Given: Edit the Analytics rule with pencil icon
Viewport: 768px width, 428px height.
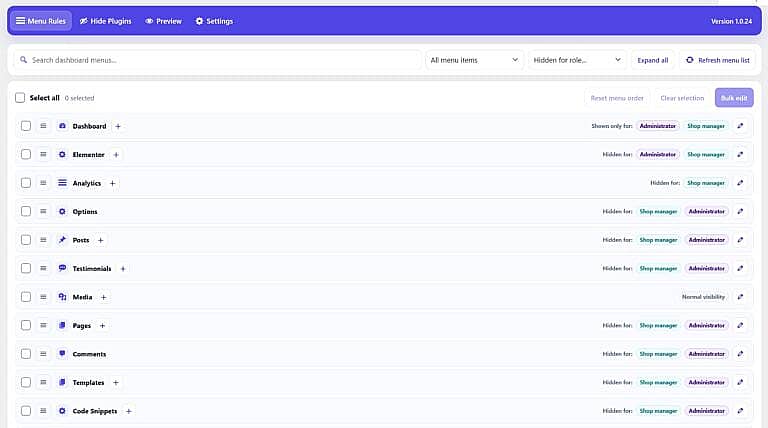Looking at the screenshot, I should (740, 183).
